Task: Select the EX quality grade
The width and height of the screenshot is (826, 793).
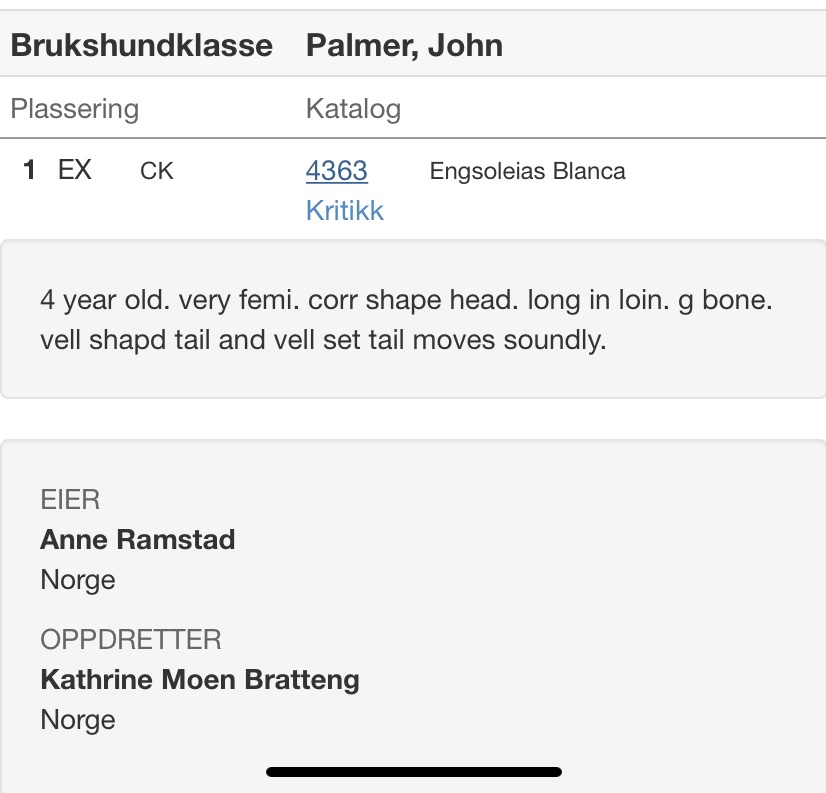Action: click(75, 170)
